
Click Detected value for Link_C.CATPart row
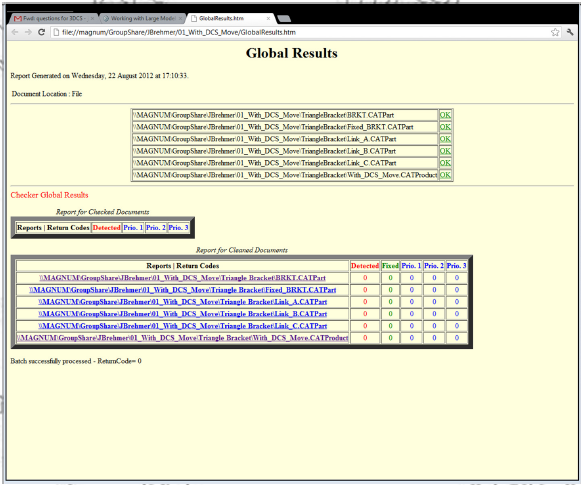point(365,326)
